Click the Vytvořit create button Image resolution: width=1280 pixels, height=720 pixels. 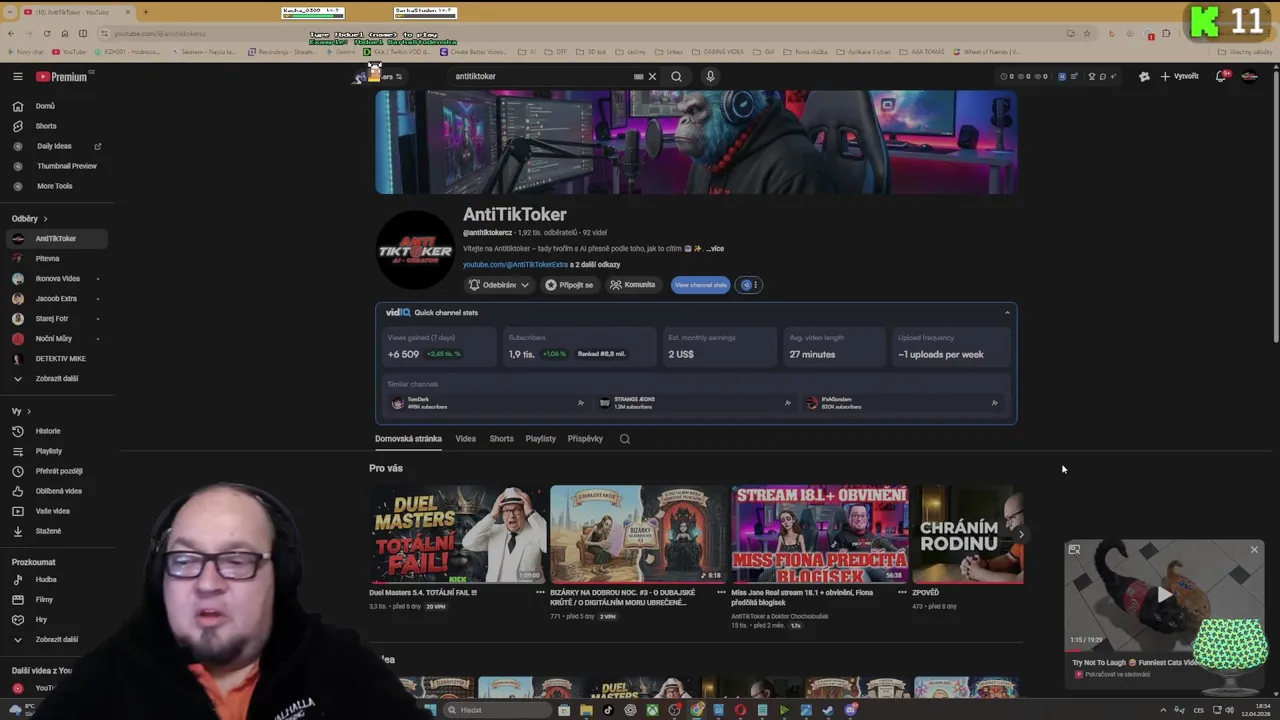point(1179,76)
